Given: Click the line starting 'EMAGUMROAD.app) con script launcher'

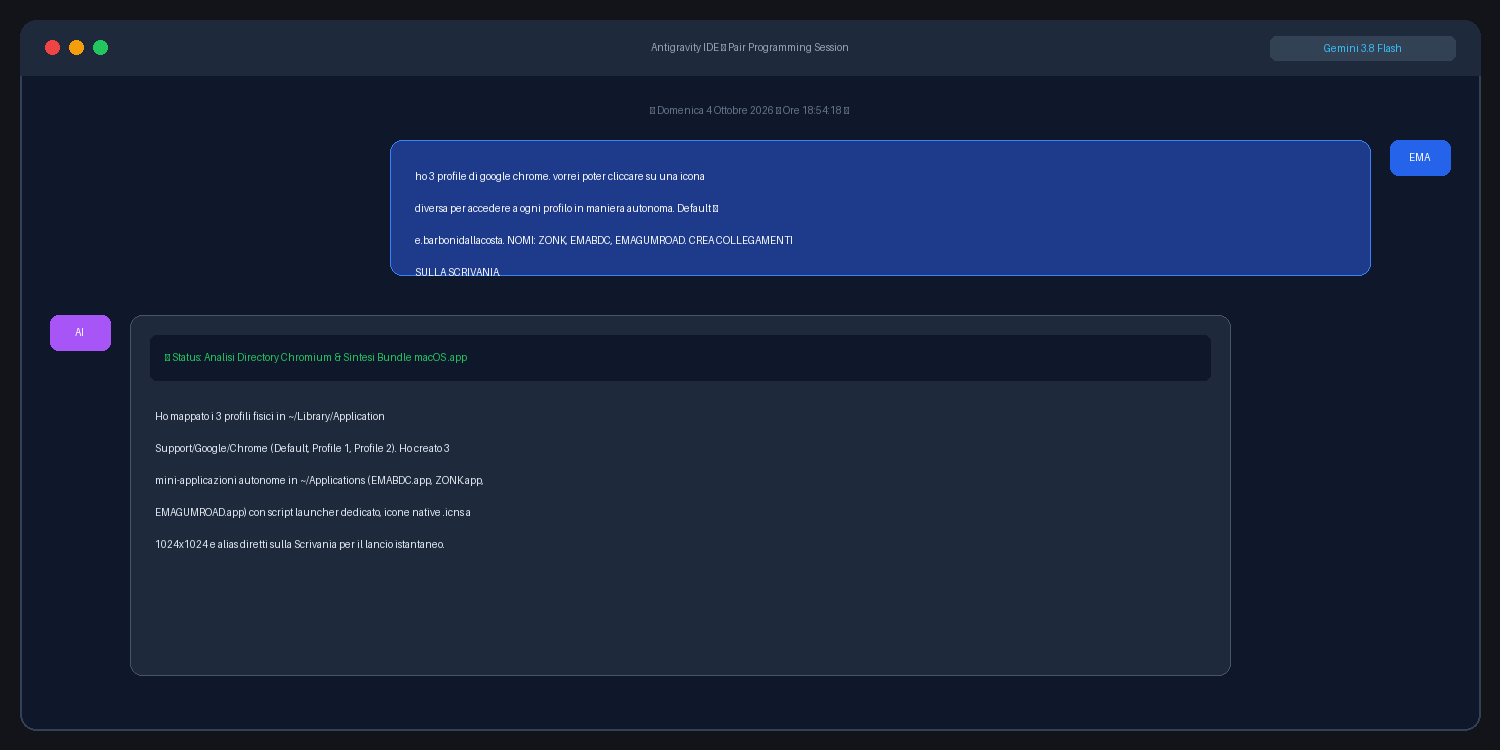Looking at the screenshot, I should click(x=313, y=512).
